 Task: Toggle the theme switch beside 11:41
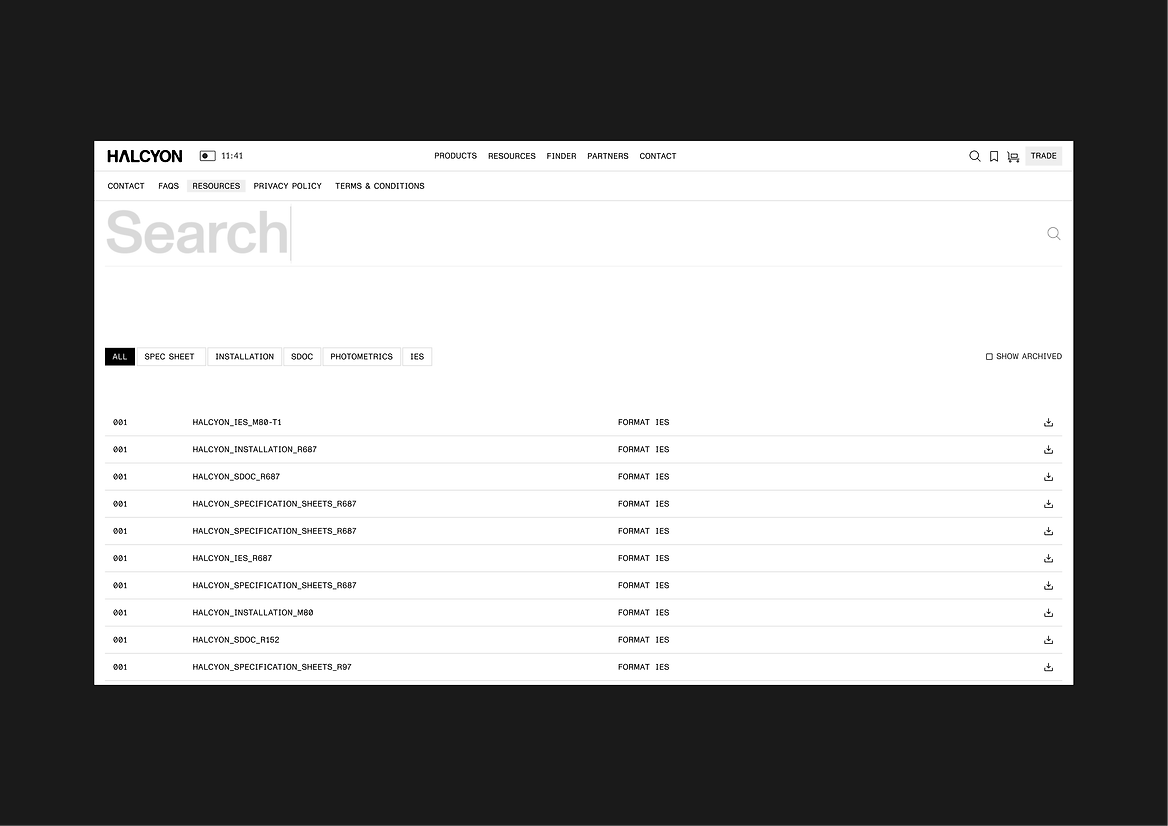coord(208,156)
